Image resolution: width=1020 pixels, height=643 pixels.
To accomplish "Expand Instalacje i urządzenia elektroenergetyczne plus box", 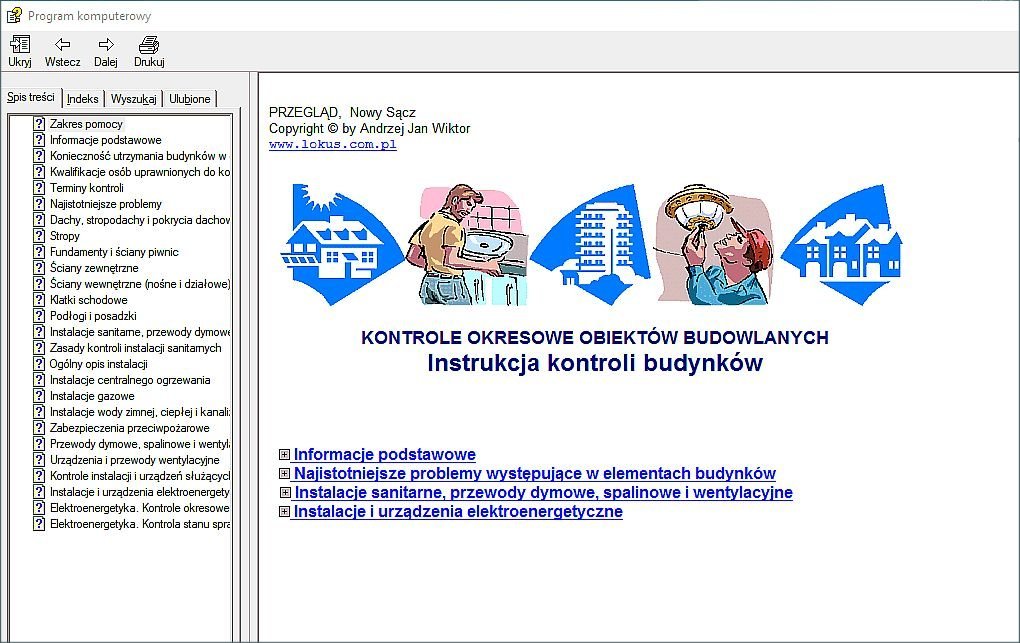I will pyautogui.click(x=284, y=512).
